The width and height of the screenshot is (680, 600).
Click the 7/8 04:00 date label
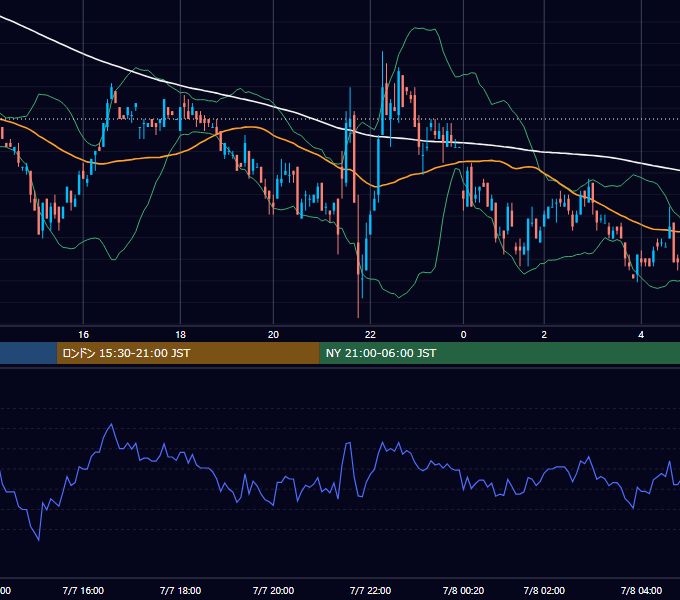641,590
